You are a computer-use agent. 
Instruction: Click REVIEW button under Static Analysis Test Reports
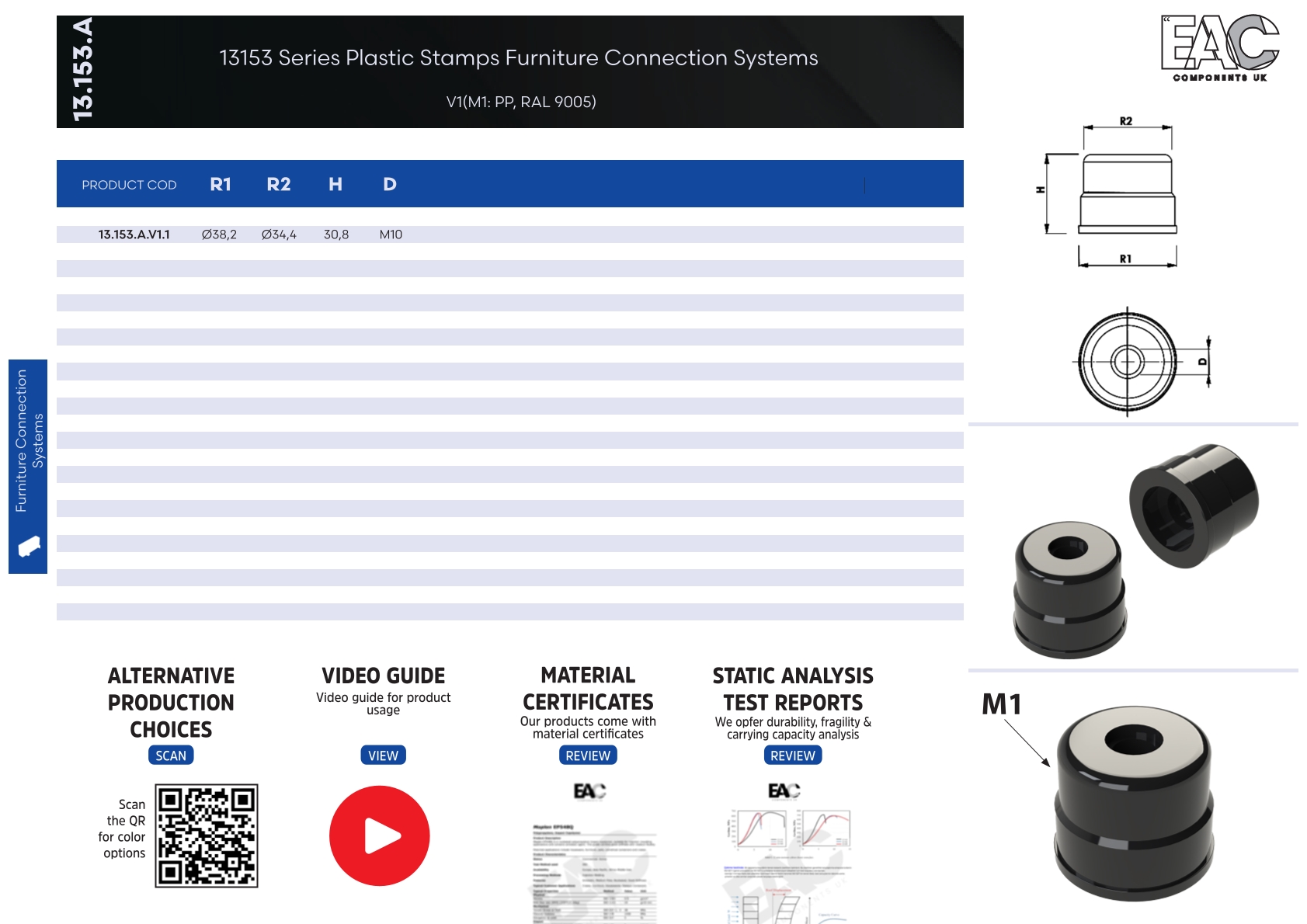point(793,756)
